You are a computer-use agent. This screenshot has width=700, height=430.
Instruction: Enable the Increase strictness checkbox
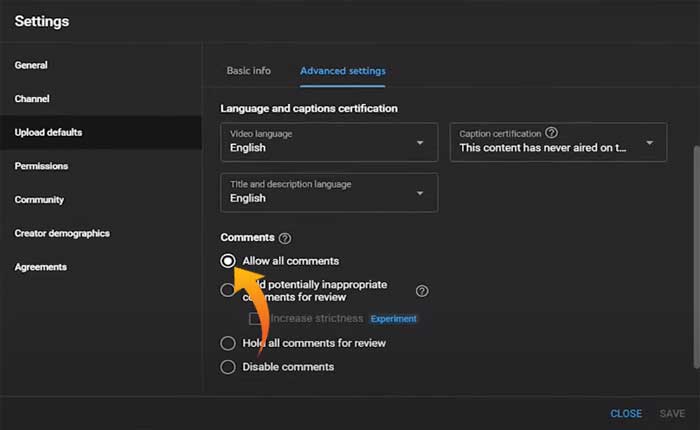click(256, 319)
